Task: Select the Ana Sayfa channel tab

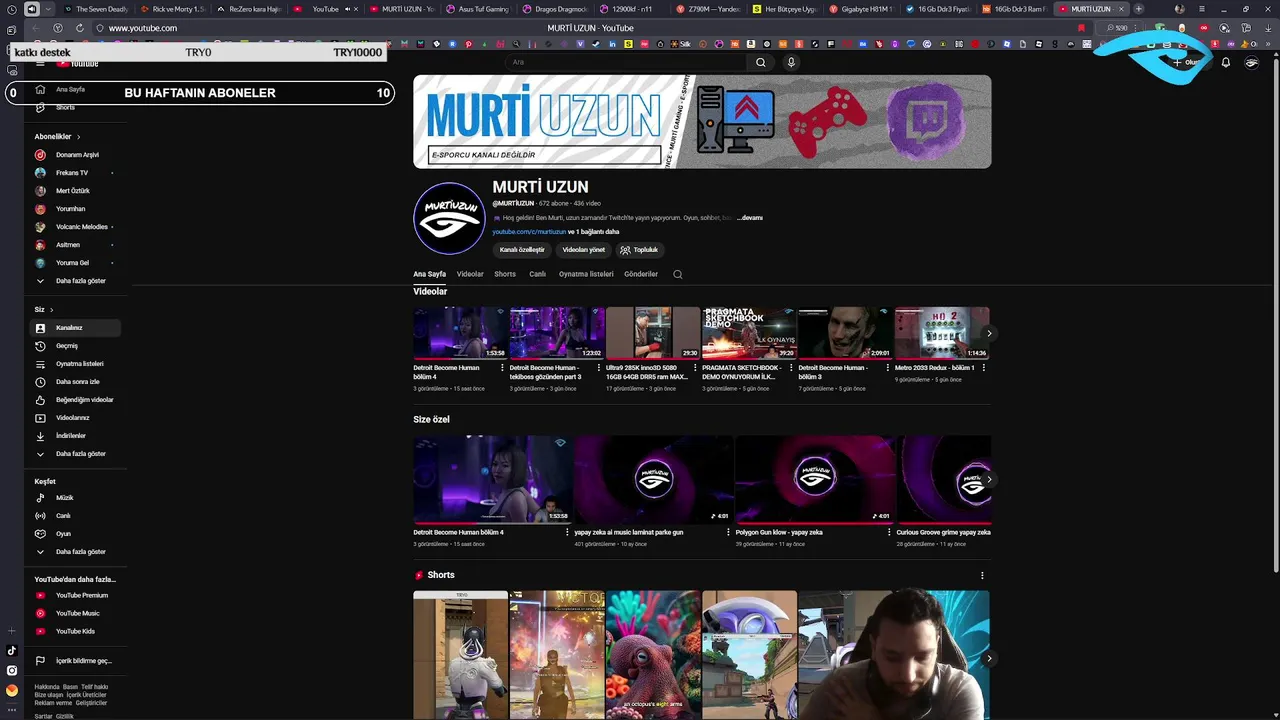Action: coord(430,274)
